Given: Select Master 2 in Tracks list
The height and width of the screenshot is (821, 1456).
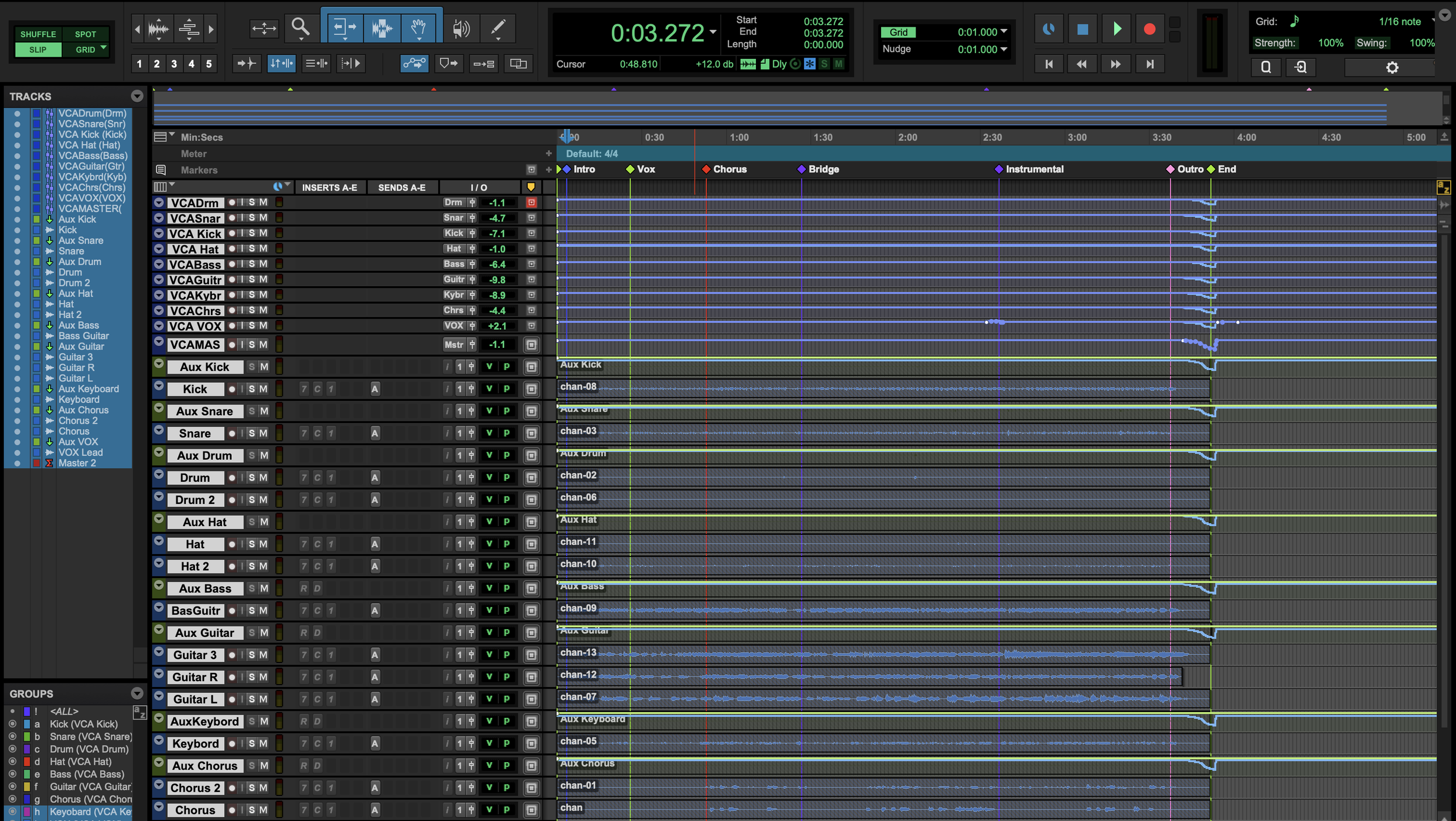Looking at the screenshot, I should [x=77, y=463].
